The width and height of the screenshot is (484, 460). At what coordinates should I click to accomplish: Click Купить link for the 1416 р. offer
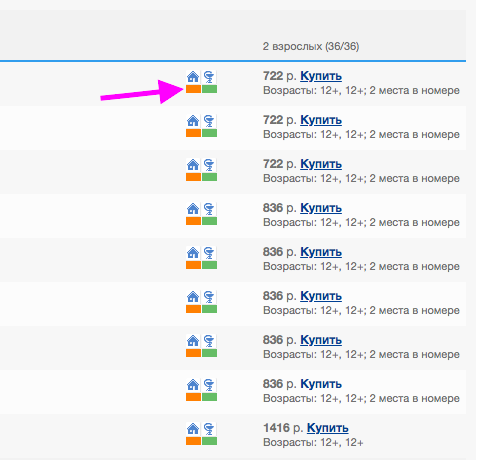tap(328, 428)
